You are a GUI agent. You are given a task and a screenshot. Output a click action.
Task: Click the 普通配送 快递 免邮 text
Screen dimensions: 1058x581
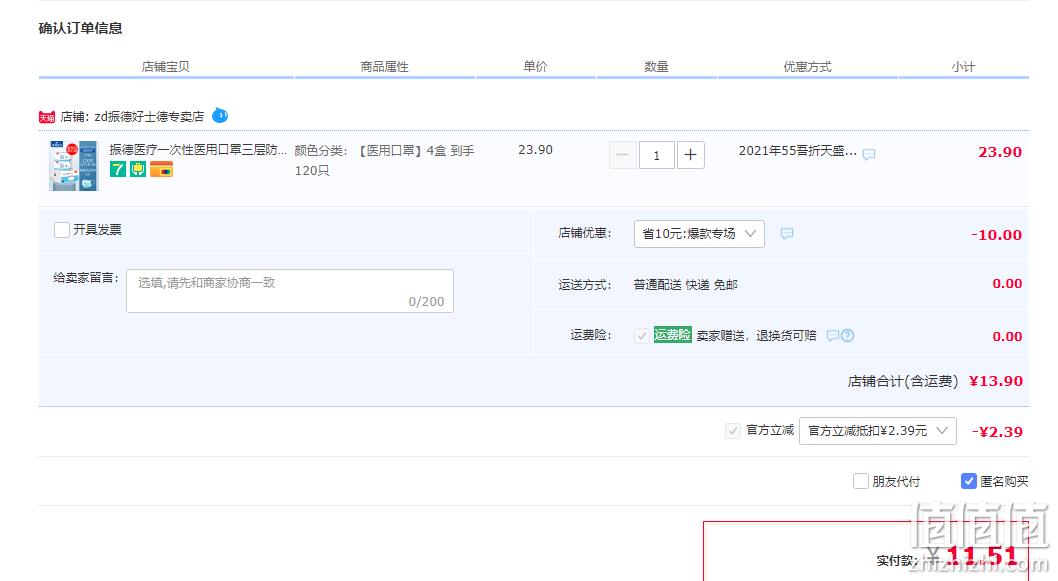pyautogui.click(x=686, y=285)
